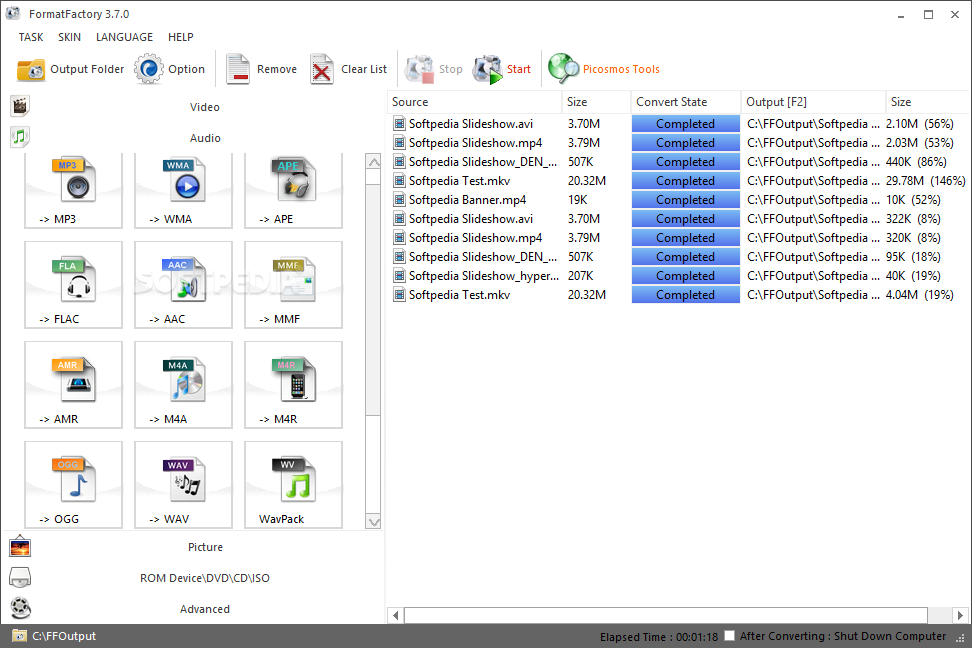This screenshot has width=972, height=648.
Task: Click the Audio category music note icon
Action: tap(20, 136)
